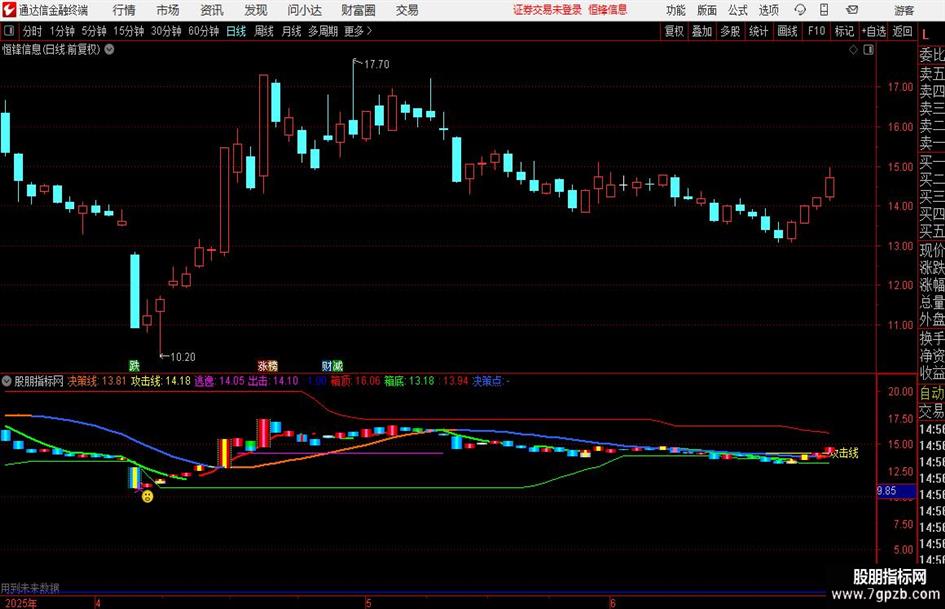Image resolution: width=945 pixels, height=609 pixels.
Task: Click the 9.85 value on indicator axis
Action: click(887, 491)
